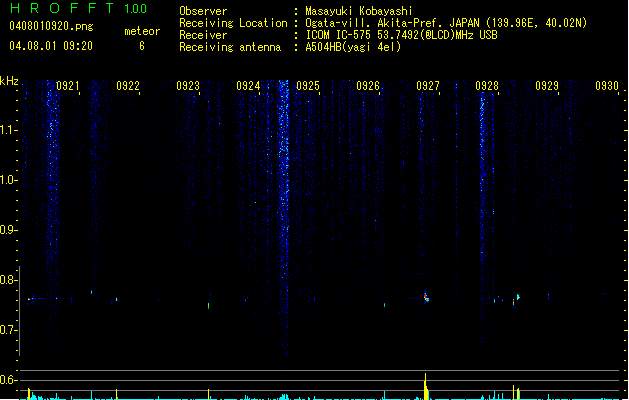Click the 0.8 kHz axis label
The image size is (629, 400).
pyautogui.click(x=7, y=280)
